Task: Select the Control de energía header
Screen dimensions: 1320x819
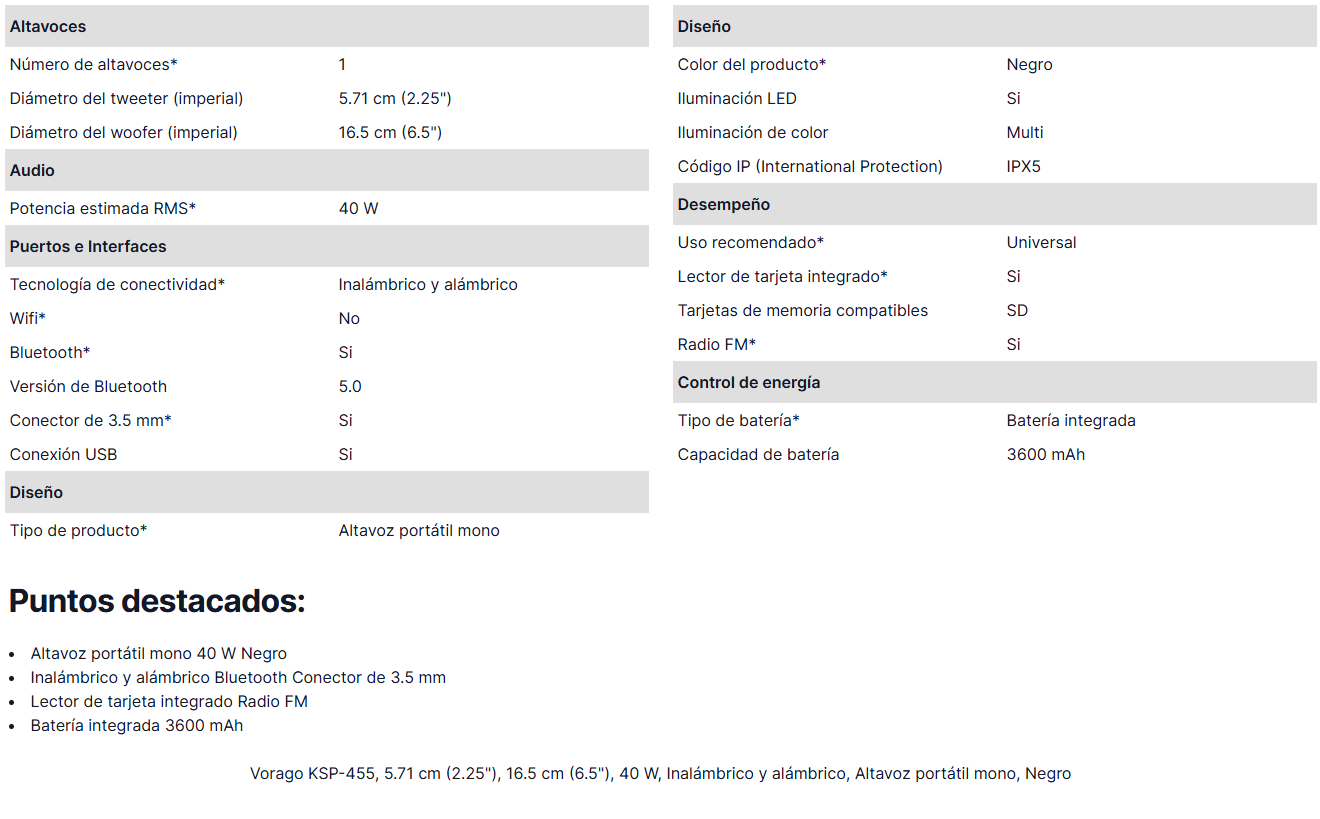Action: tap(748, 383)
